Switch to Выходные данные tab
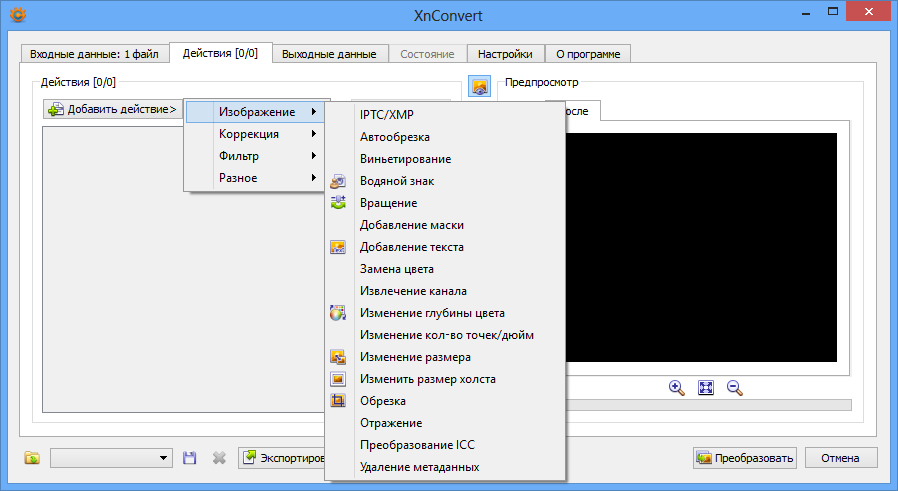This screenshot has height=491, width=898. [329, 54]
